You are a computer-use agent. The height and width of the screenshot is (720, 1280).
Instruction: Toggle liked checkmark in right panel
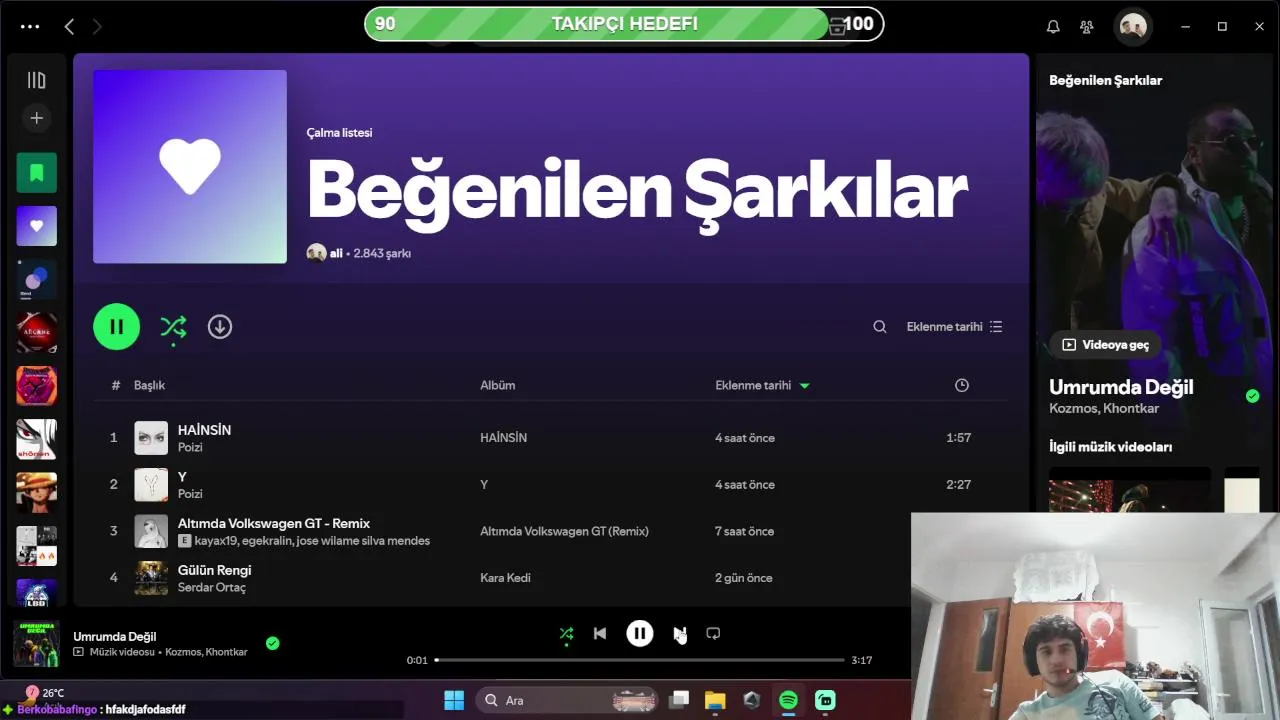[1253, 396]
